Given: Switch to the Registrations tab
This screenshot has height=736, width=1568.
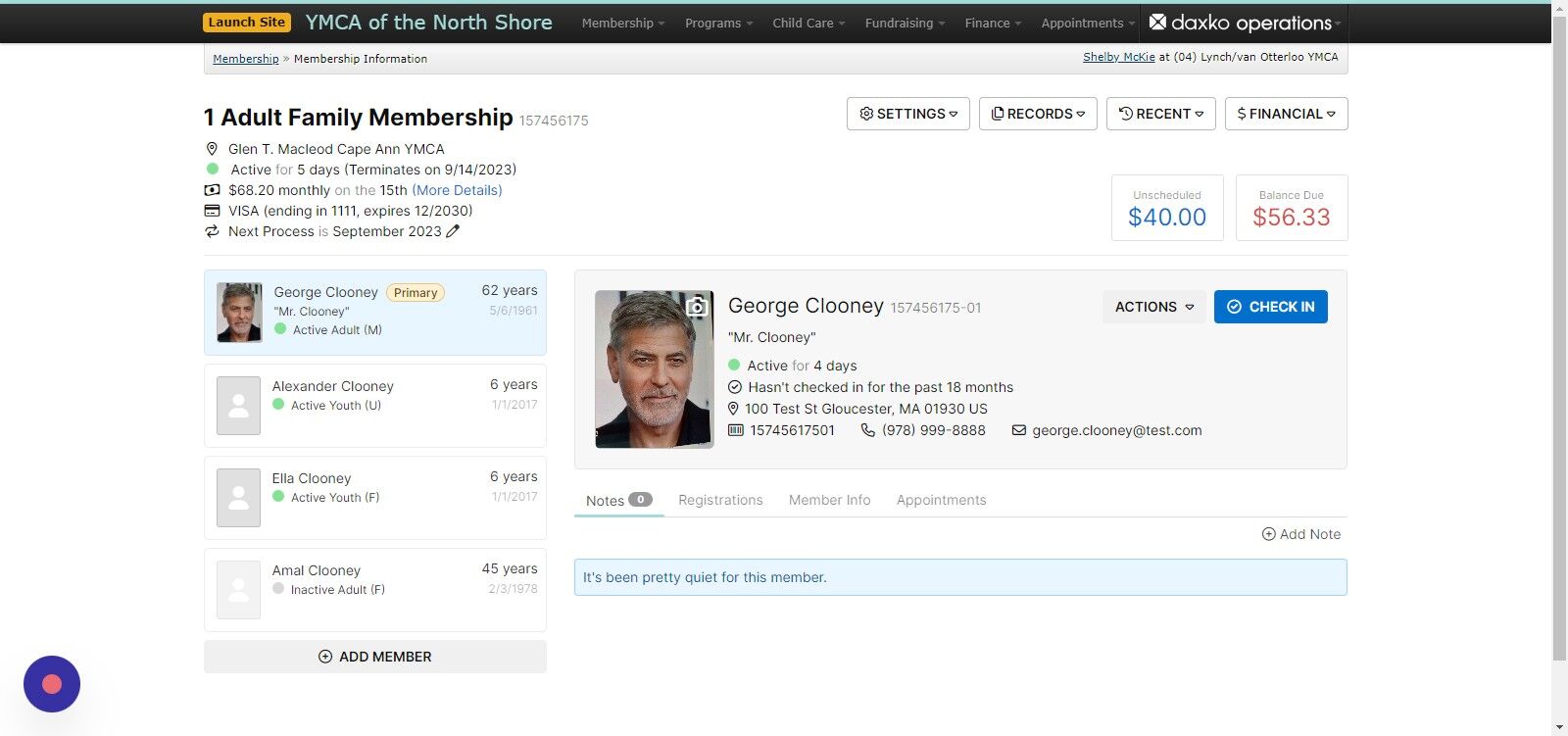Looking at the screenshot, I should point(720,500).
